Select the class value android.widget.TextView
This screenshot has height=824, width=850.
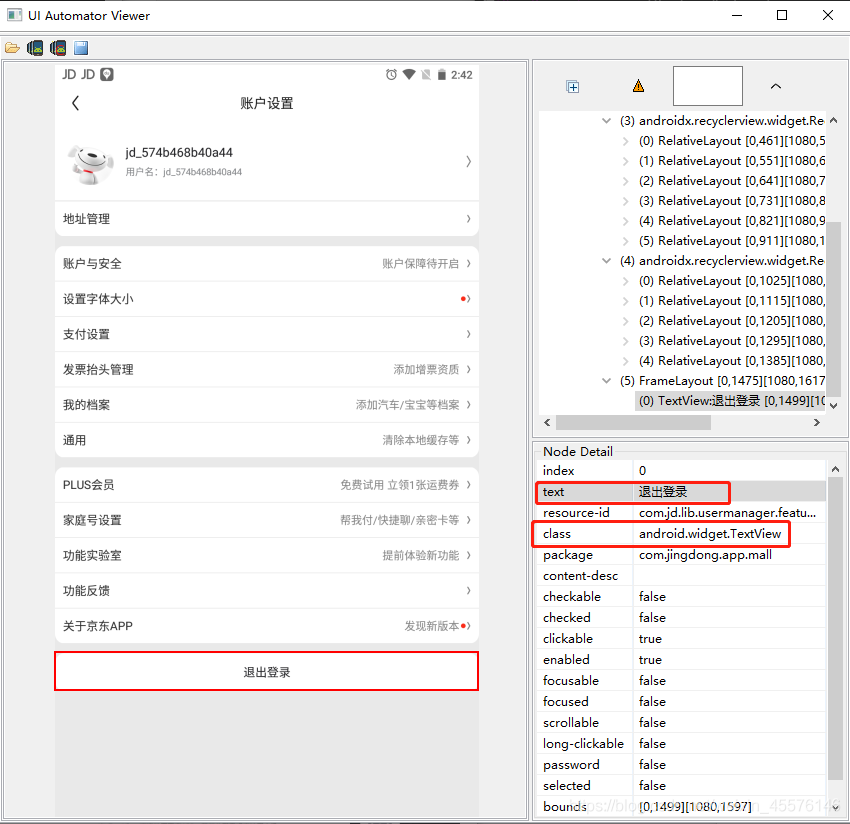coord(710,534)
